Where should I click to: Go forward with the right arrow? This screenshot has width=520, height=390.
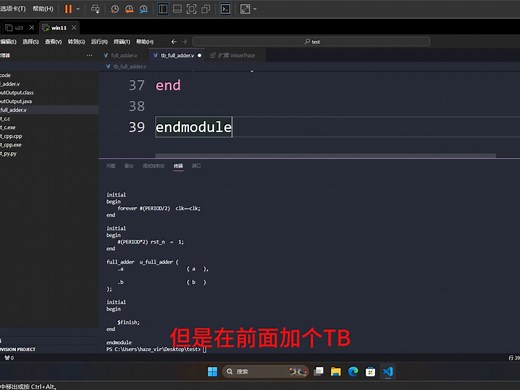point(185,42)
